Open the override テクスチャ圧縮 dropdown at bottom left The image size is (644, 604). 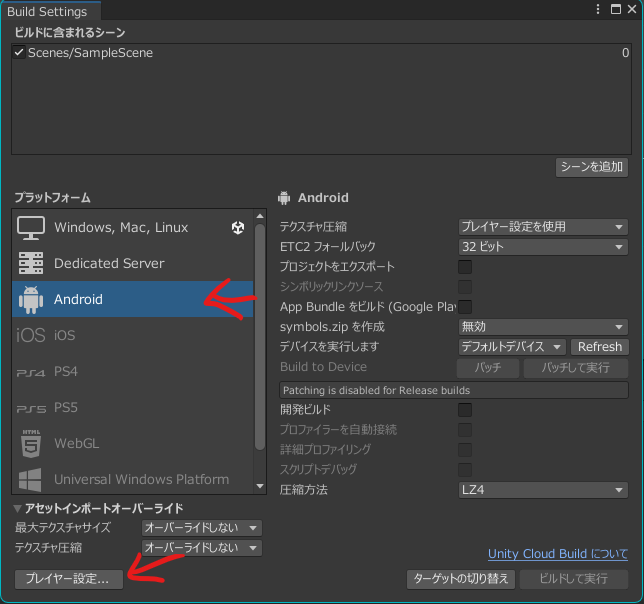pyautogui.click(x=202, y=548)
